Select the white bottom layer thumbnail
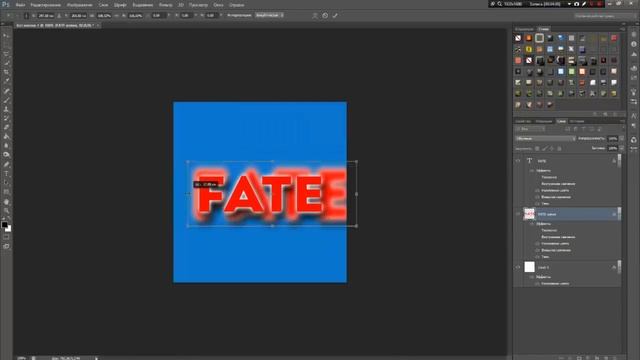 pyautogui.click(x=529, y=267)
